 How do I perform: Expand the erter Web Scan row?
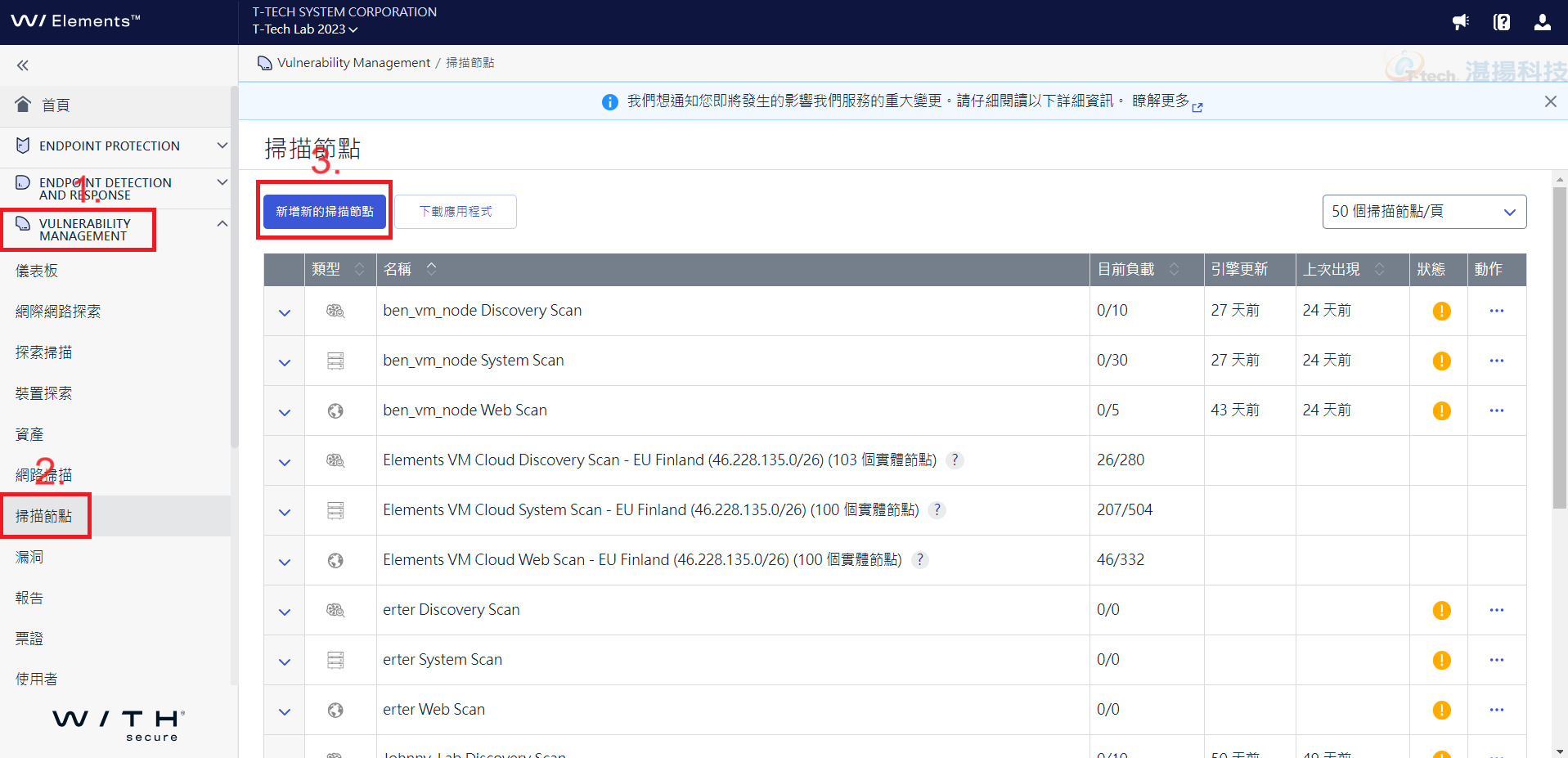pos(285,711)
